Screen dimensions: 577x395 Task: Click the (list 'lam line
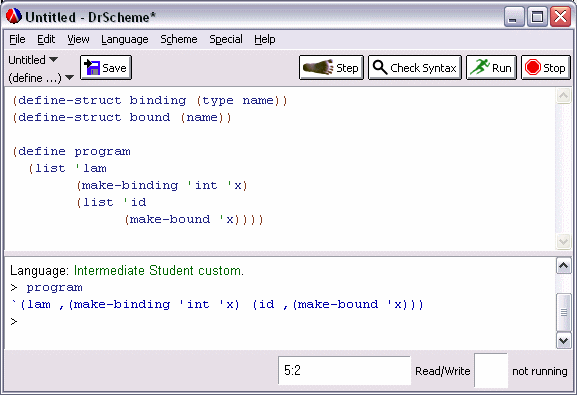pos(68,168)
